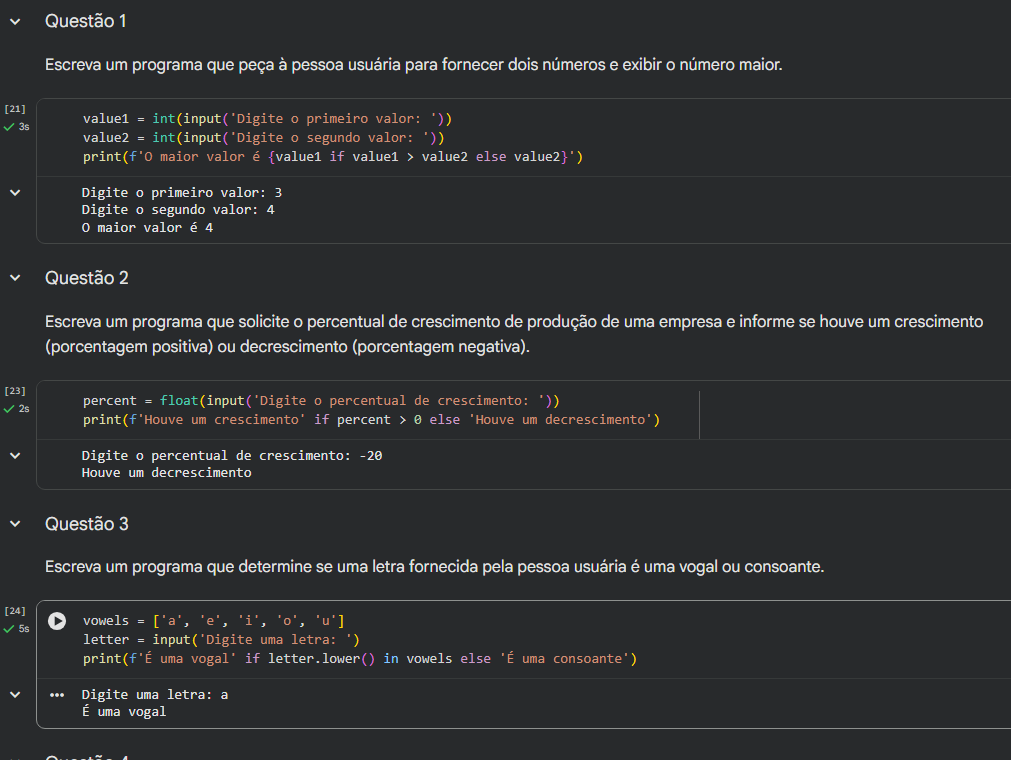Click the Questão 3 description text
The height and width of the screenshot is (760, 1011).
[x=435, y=567]
